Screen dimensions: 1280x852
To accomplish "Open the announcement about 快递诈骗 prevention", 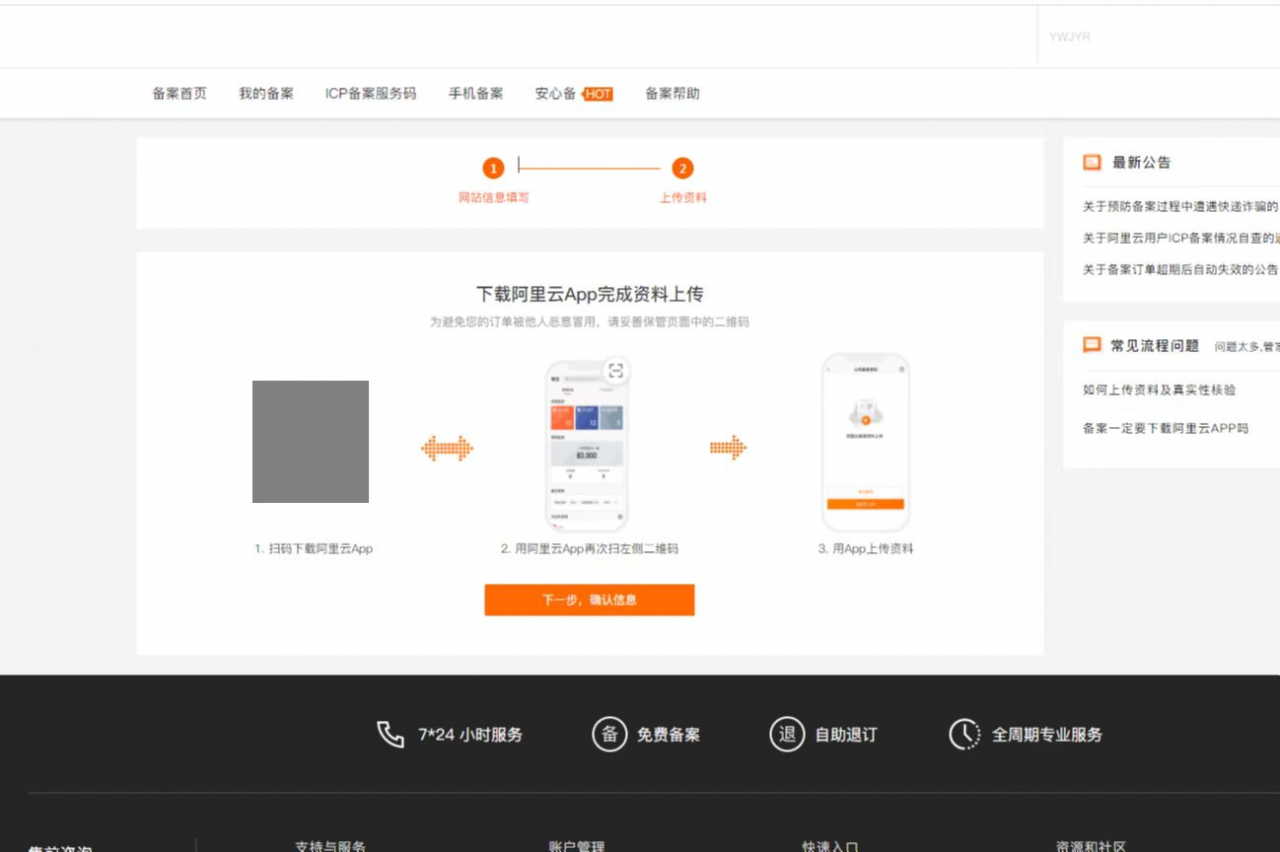I will [x=1180, y=207].
